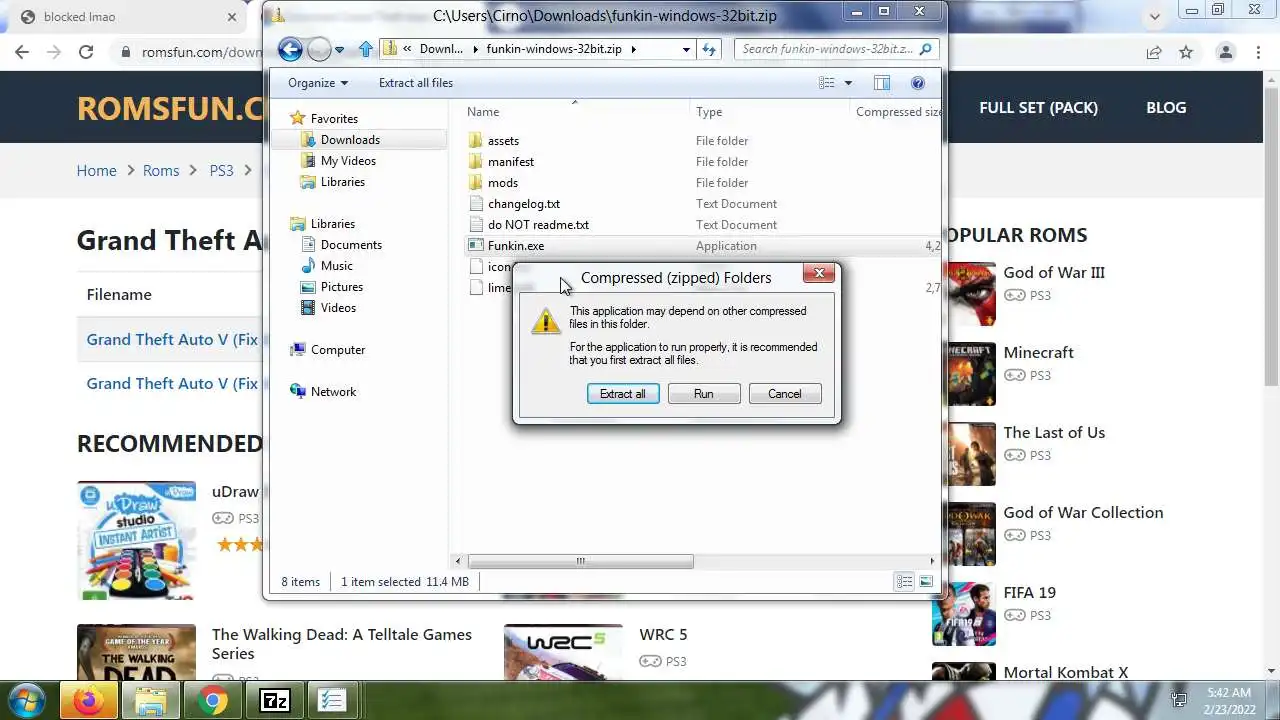This screenshot has height=720, width=1280.
Task: Click Extract all files toolbar command
Action: click(x=416, y=83)
